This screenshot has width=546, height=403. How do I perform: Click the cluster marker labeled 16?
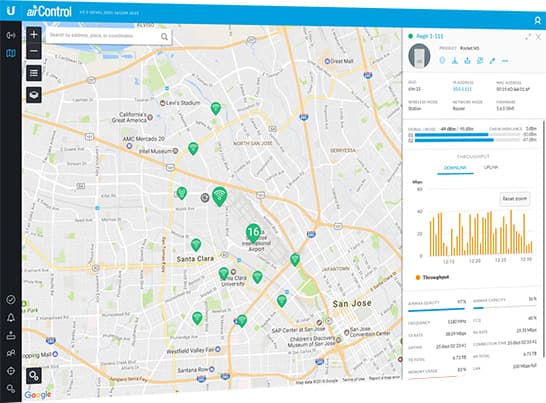click(254, 232)
